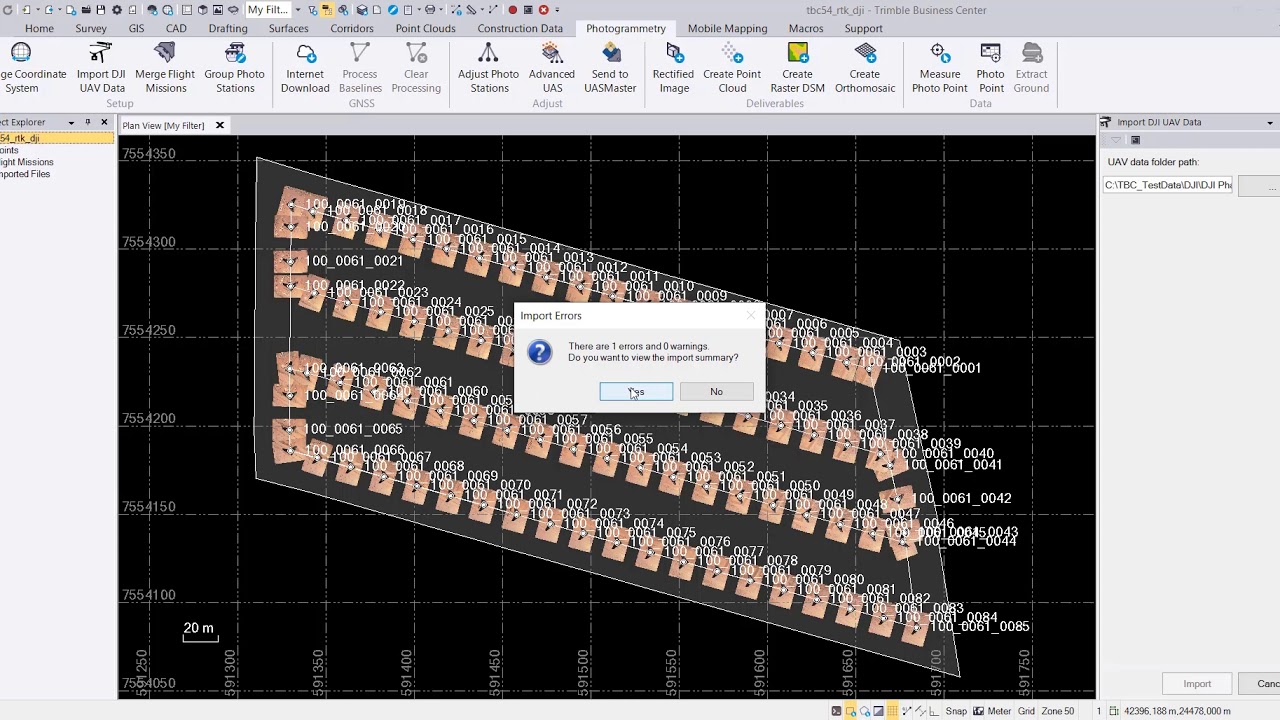Expand Project Explorer panel options arrow
This screenshot has height=720, width=1280.
71,122
